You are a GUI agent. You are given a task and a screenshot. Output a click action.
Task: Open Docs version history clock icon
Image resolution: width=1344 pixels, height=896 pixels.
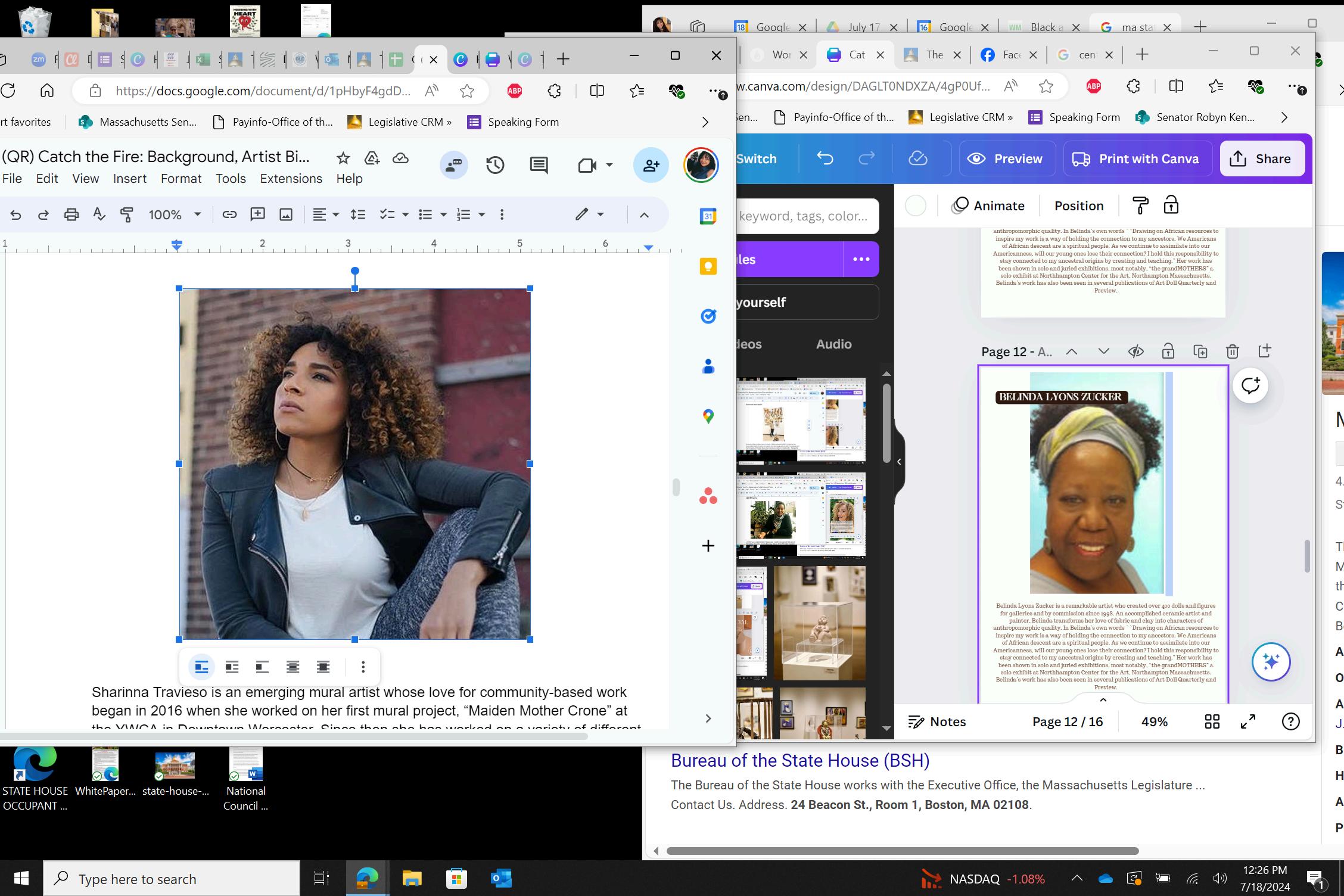pos(495,165)
